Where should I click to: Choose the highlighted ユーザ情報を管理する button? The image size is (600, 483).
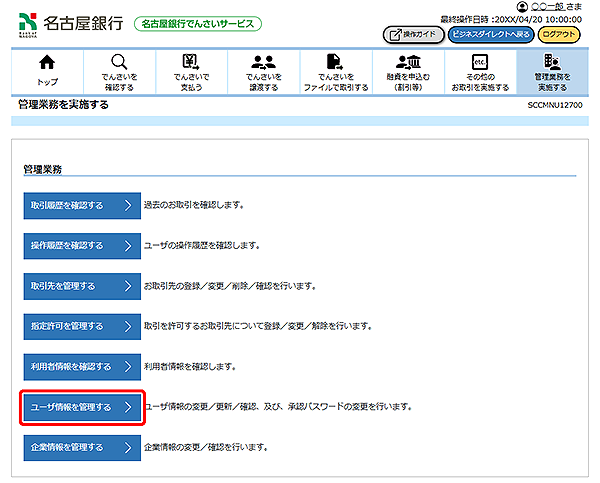pos(79,407)
